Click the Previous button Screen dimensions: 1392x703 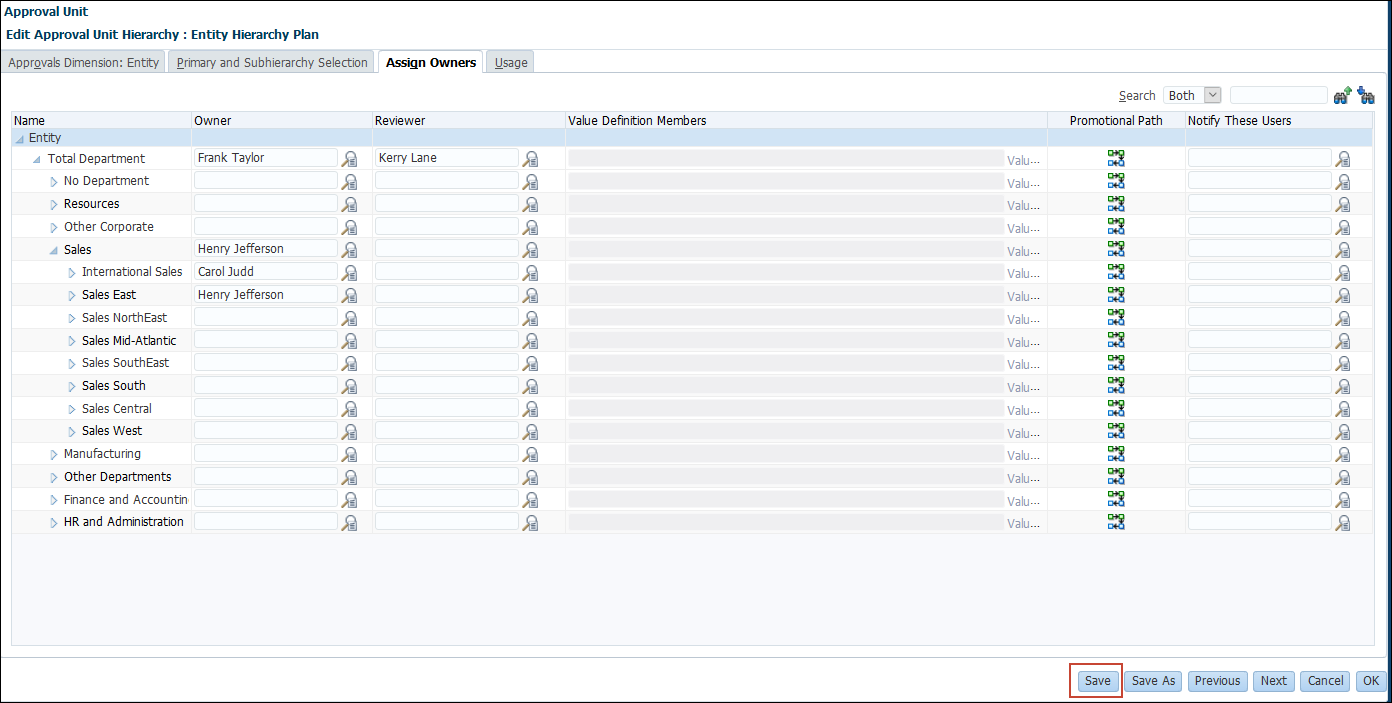[x=1217, y=681]
